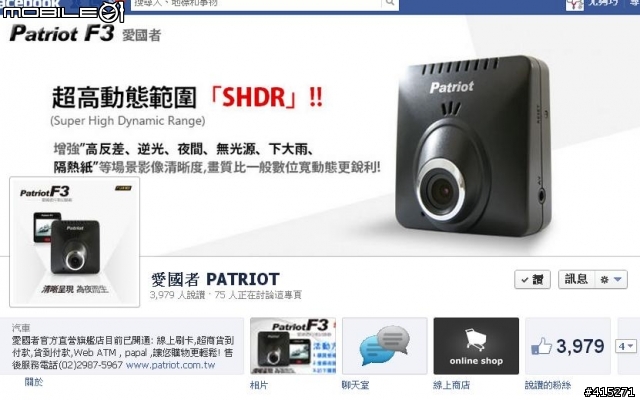The image size is (640, 400).
Task: Open the chat room speech bubbles icon
Action: tap(384, 346)
